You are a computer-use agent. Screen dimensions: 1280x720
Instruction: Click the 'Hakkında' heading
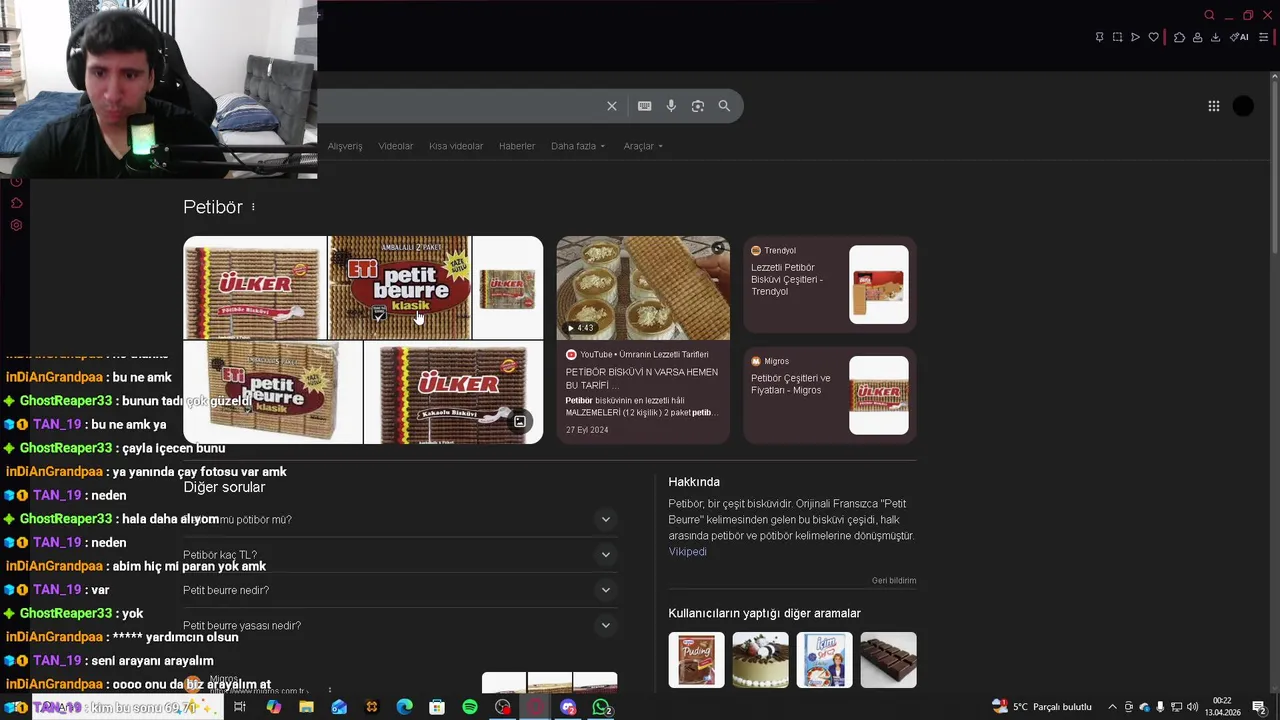tap(694, 482)
